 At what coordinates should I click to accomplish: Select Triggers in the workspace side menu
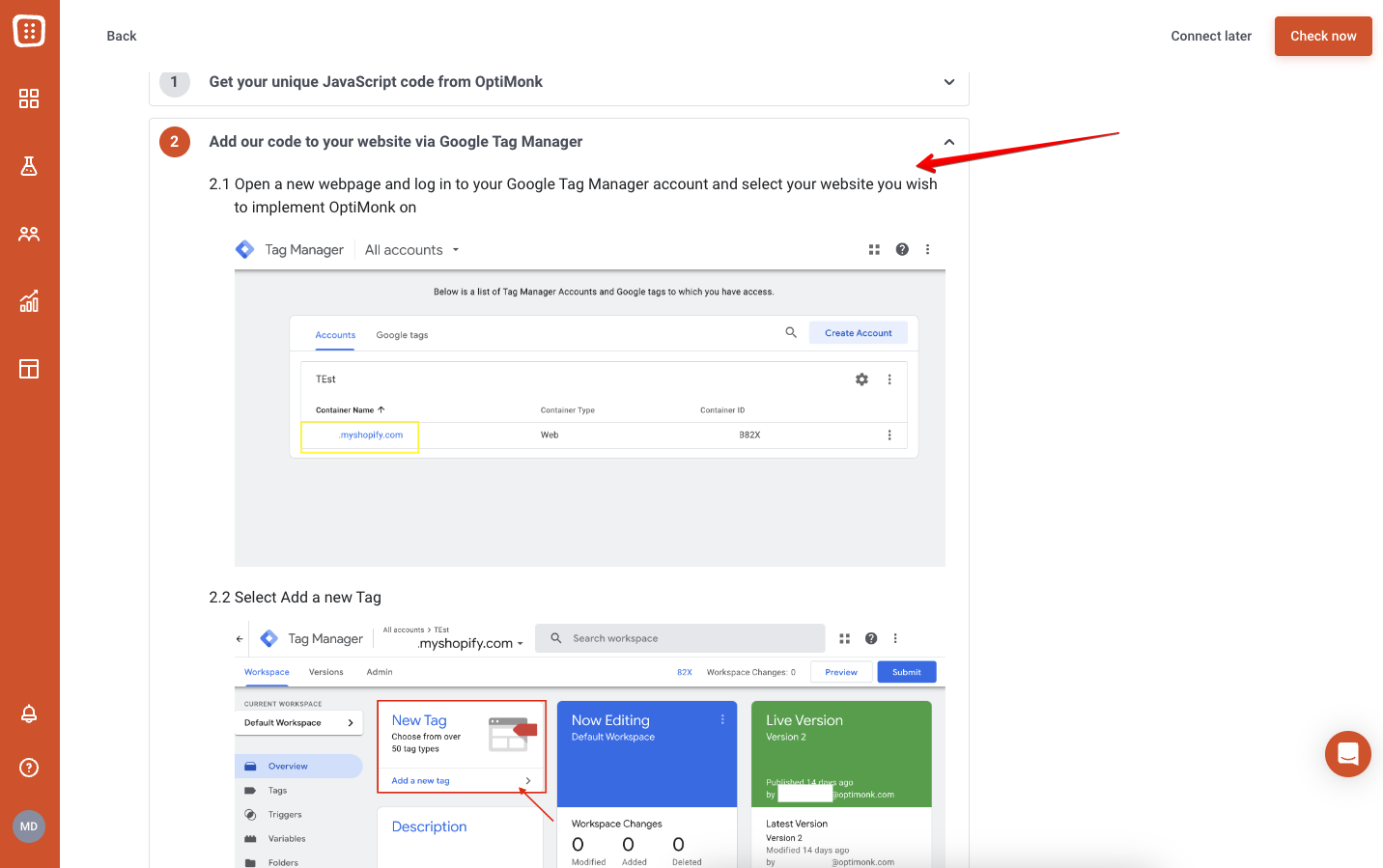[285, 815]
